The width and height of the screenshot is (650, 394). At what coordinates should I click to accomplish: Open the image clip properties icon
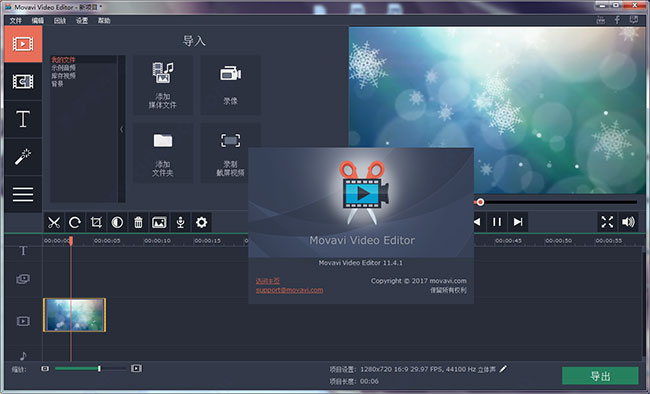(159, 223)
